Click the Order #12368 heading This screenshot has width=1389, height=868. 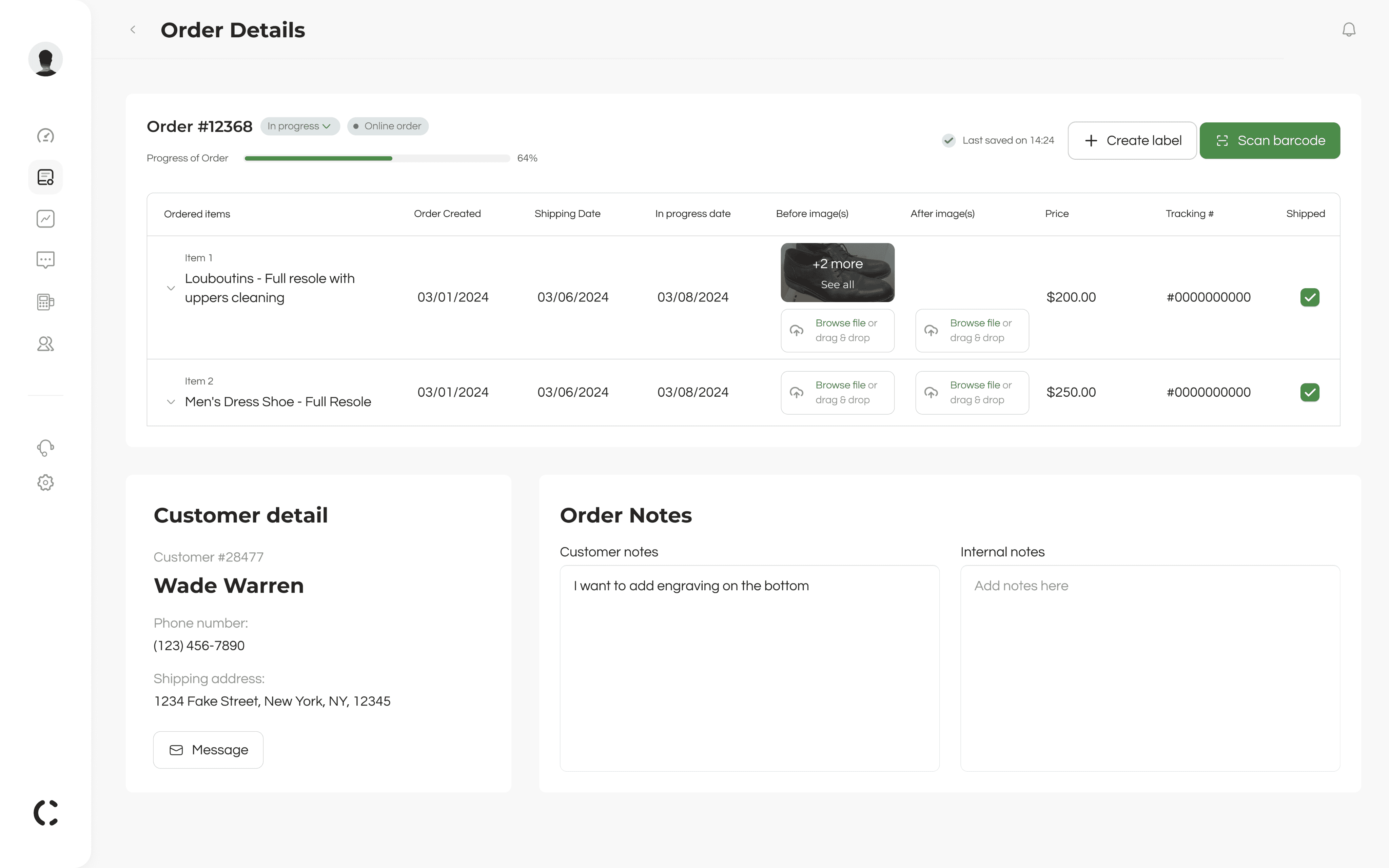click(199, 126)
